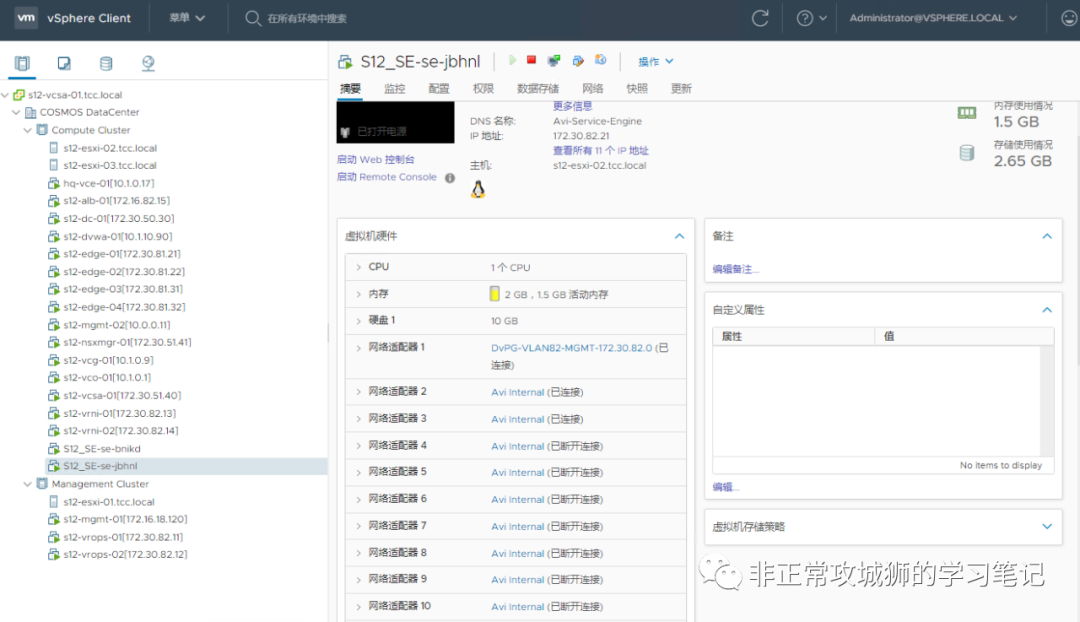Image resolution: width=1080 pixels, height=622 pixels.
Task: Collapse the 备注 panel
Action: (1047, 236)
